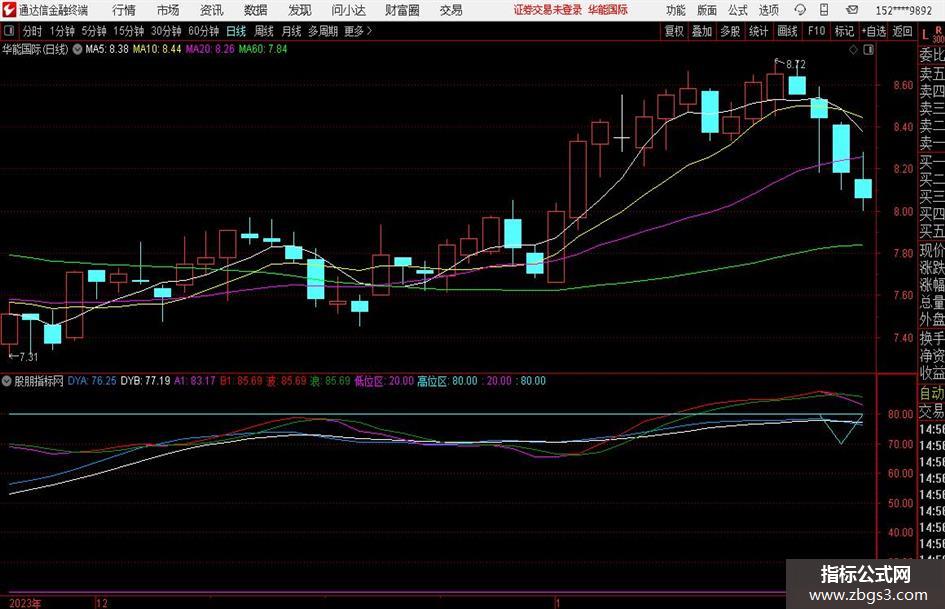Click the 低位区: 20.00 indicator value

tap(384, 381)
